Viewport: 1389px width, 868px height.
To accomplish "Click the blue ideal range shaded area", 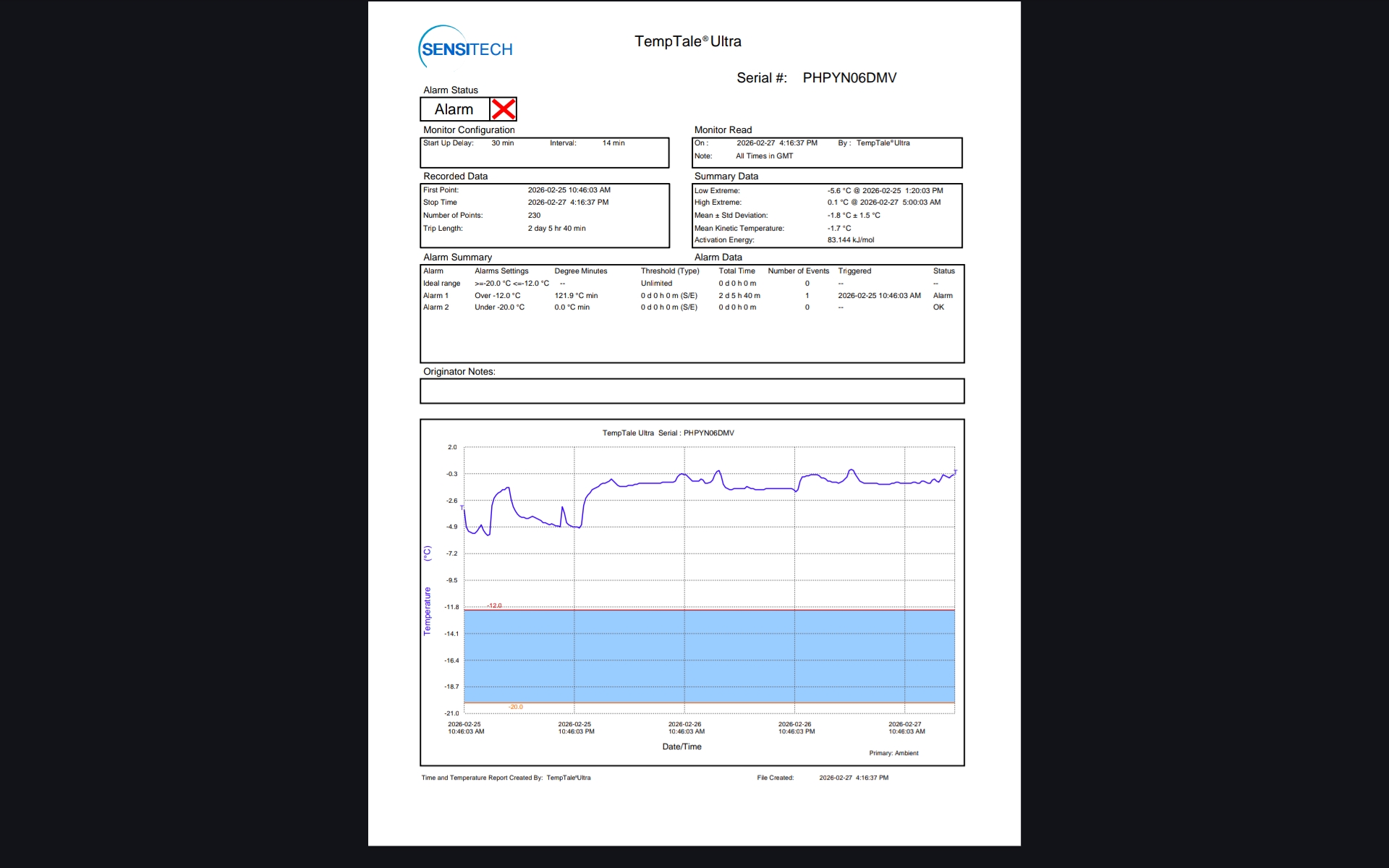I will coord(709,655).
